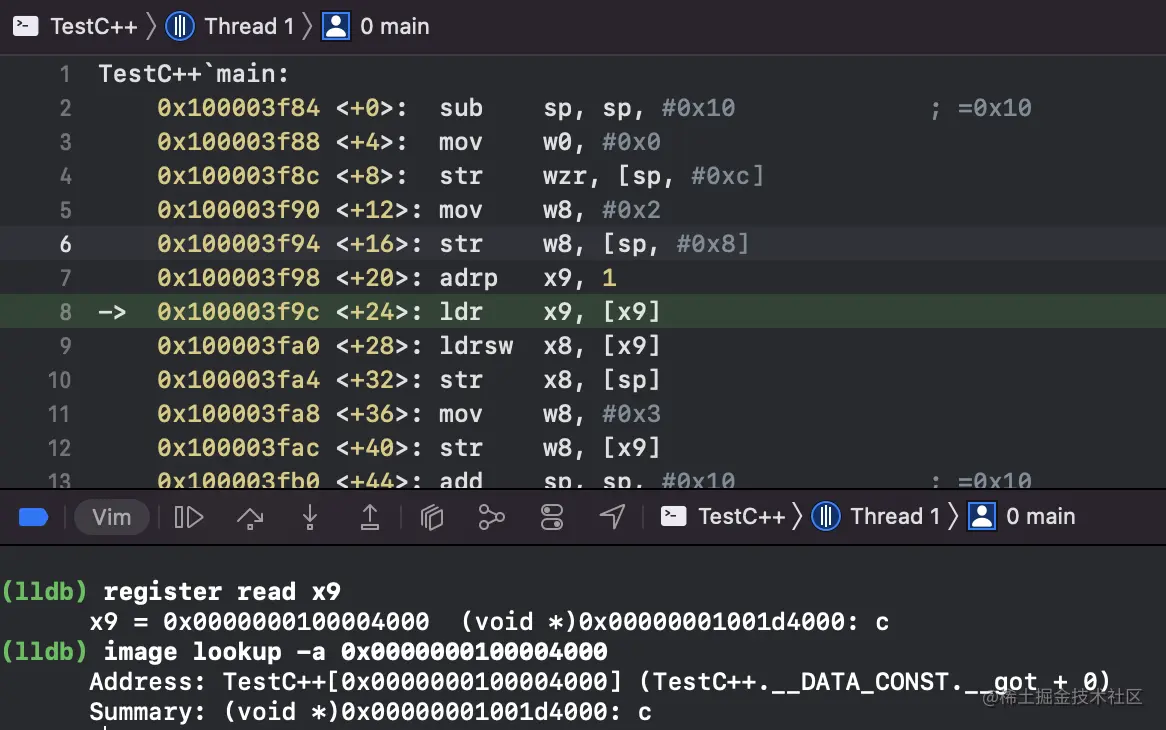Click the ; =0x10 comment on line 2

(x=981, y=109)
